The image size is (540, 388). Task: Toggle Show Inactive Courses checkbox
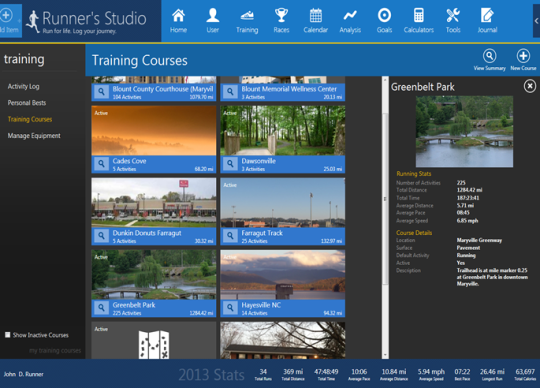pos(8,335)
